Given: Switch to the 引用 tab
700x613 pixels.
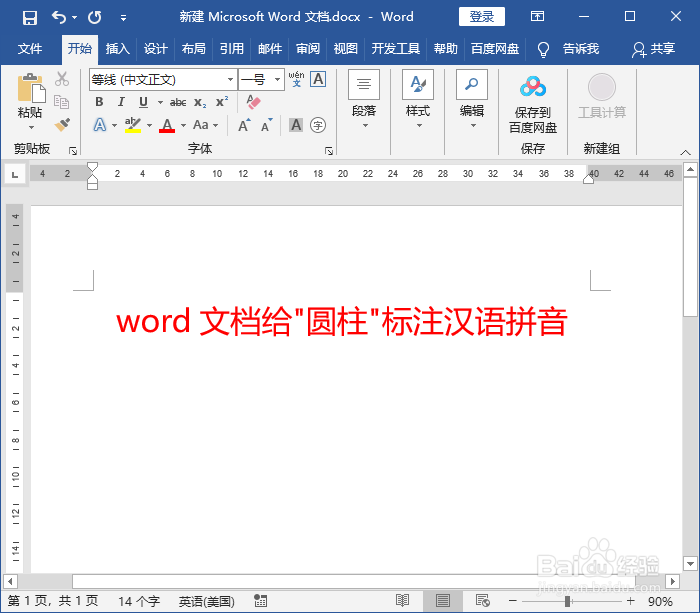Looking at the screenshot, I should pyautogui.click(x=232, y=48).
